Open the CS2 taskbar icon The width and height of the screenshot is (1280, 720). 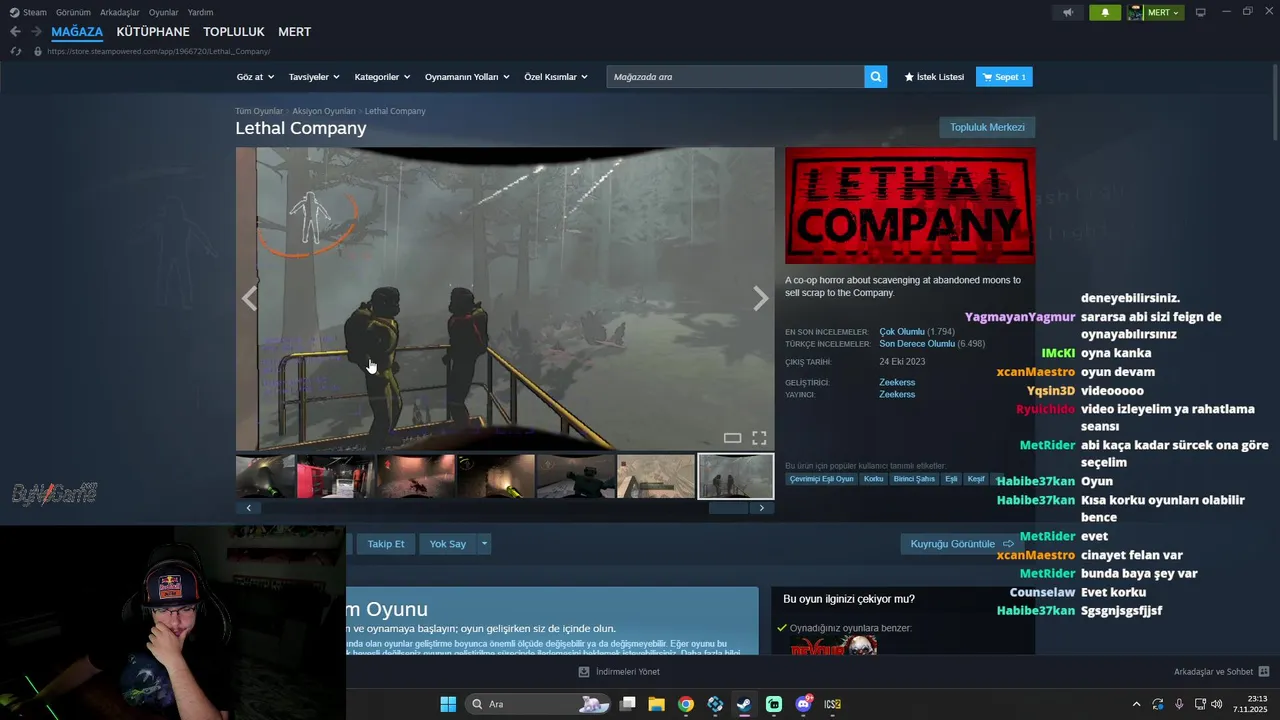click(x=832, y=704)
